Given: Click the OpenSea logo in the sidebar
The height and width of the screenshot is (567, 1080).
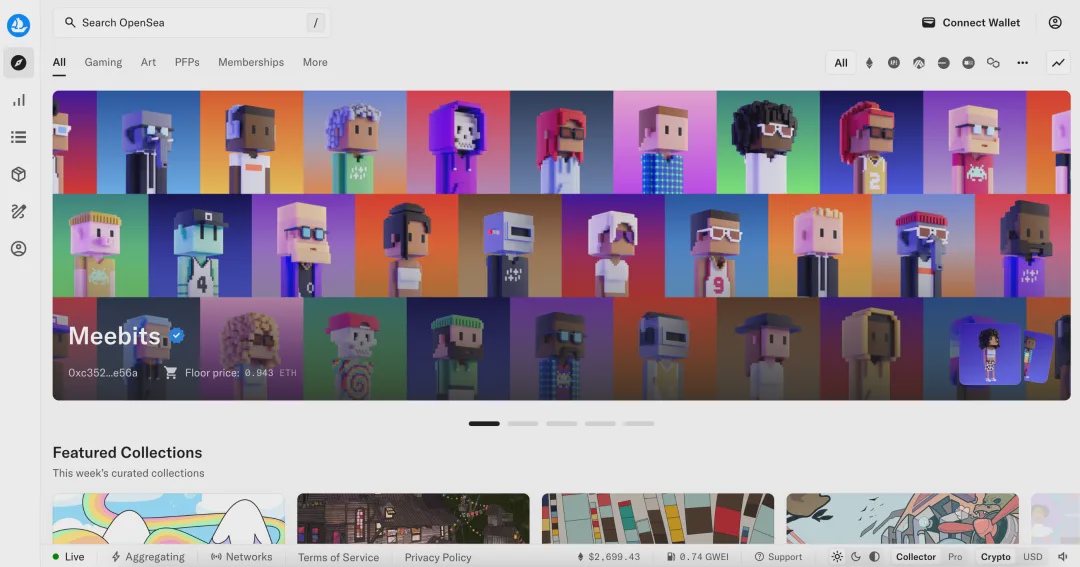Looking at the screenshot, I should click(19, 25).
